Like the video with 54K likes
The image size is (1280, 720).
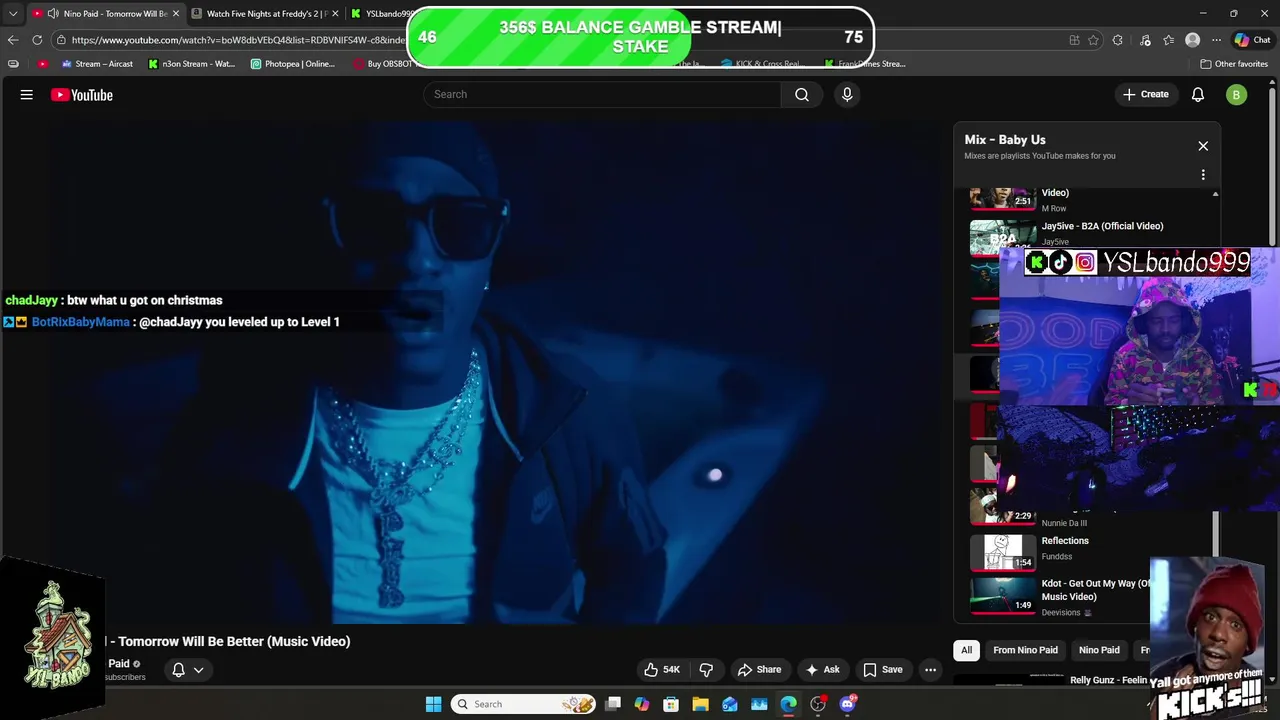(662, 670)
